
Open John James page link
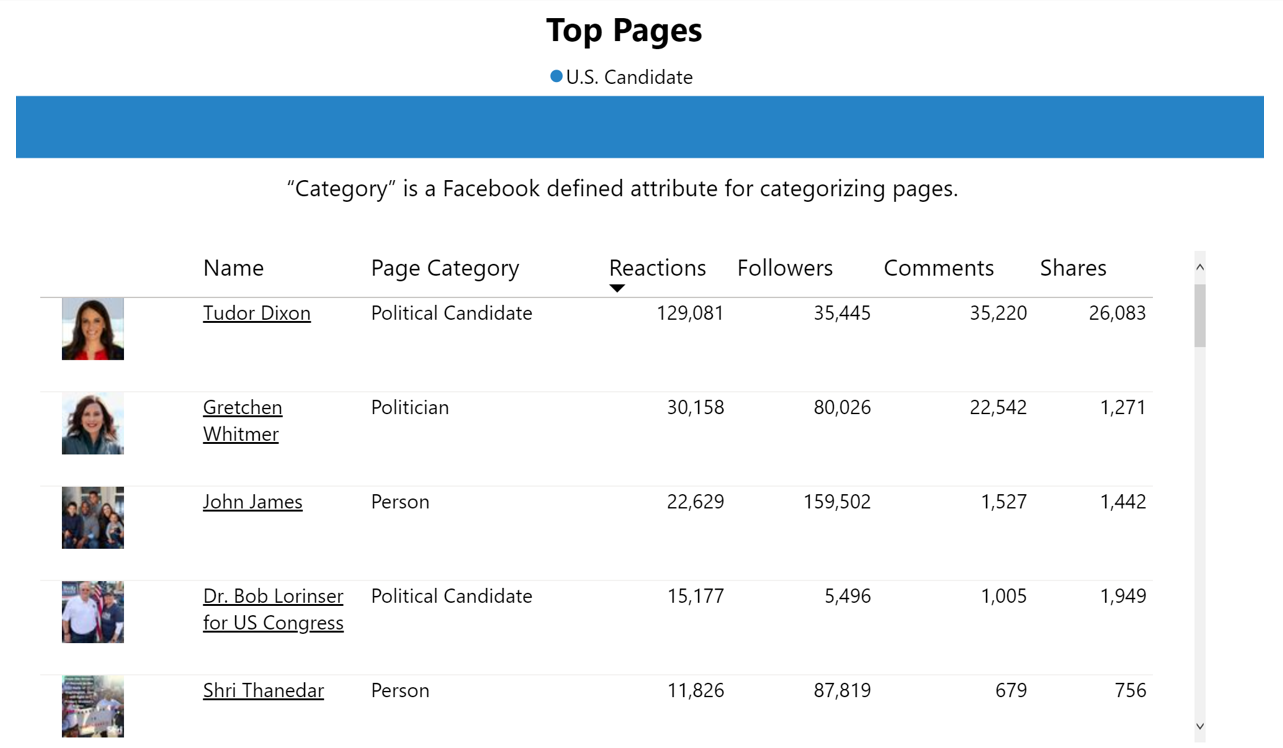pos(252,502)
